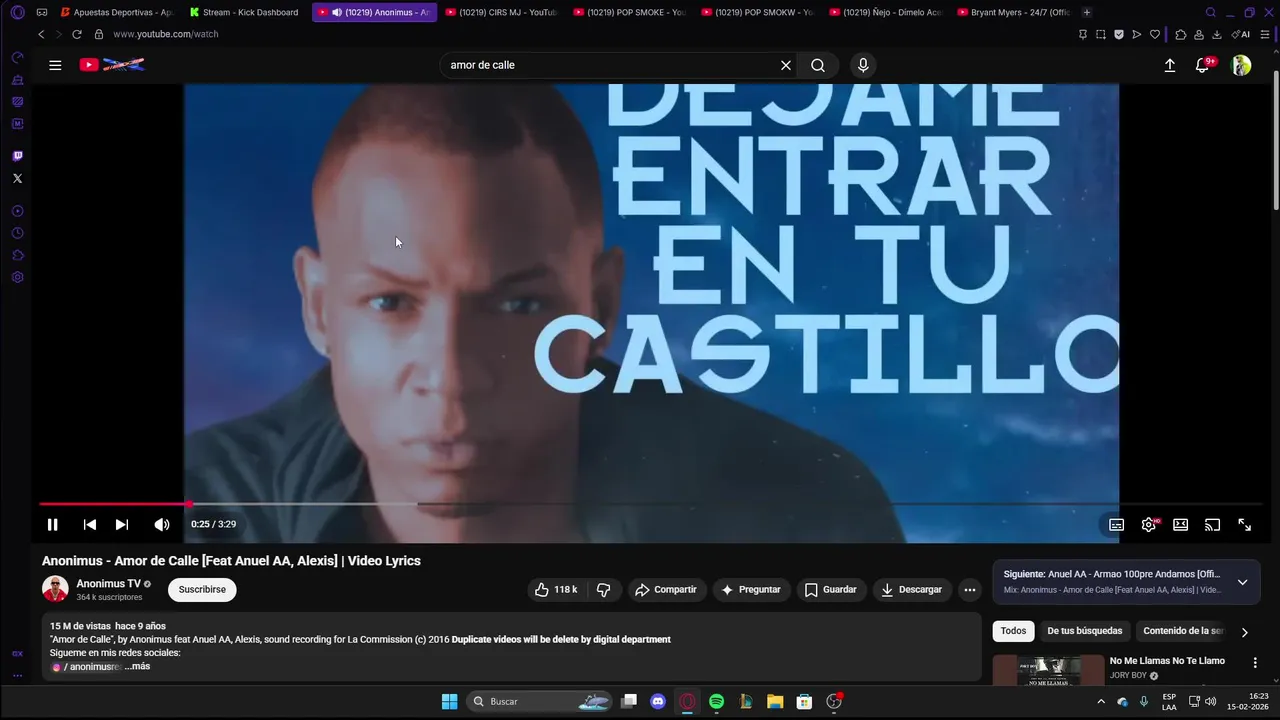
Task: Open the browser downloads icon
Action: 1217,34
